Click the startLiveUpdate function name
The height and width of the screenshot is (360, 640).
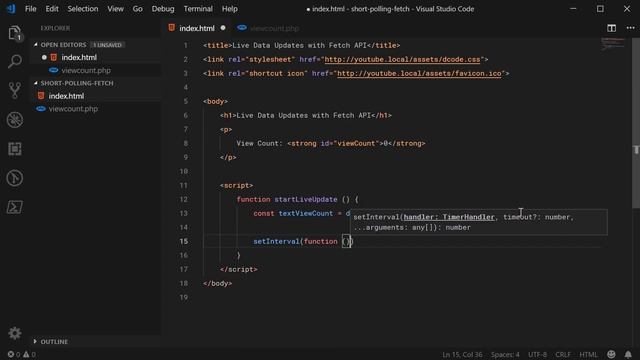[x=306, y=199]
